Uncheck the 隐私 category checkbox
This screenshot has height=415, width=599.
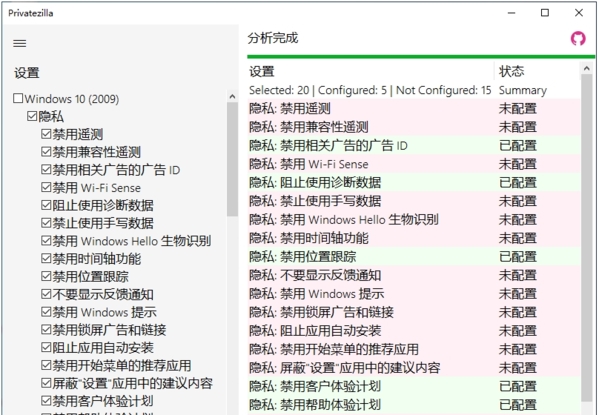tap(32, 116)
